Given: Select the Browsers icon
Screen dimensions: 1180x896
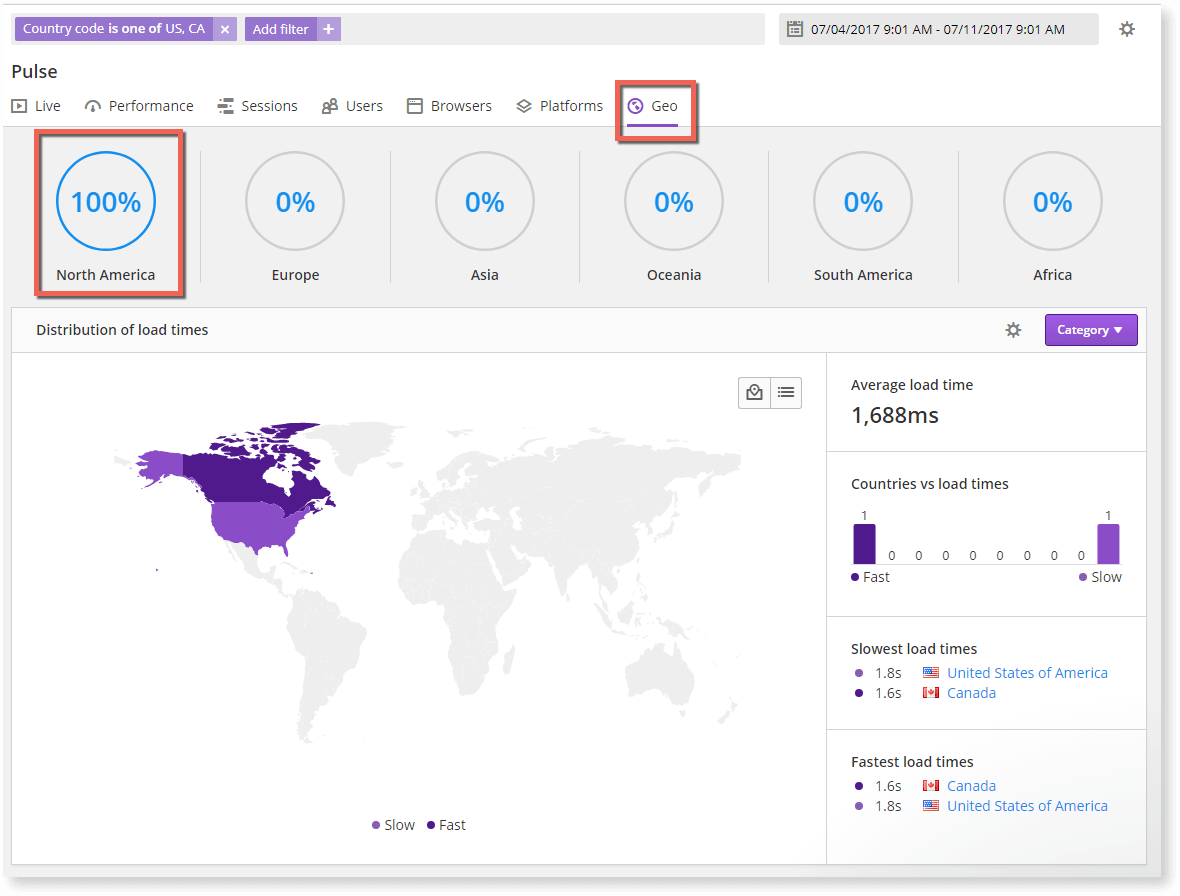Looking at the screenshot, I should [414, 105].
